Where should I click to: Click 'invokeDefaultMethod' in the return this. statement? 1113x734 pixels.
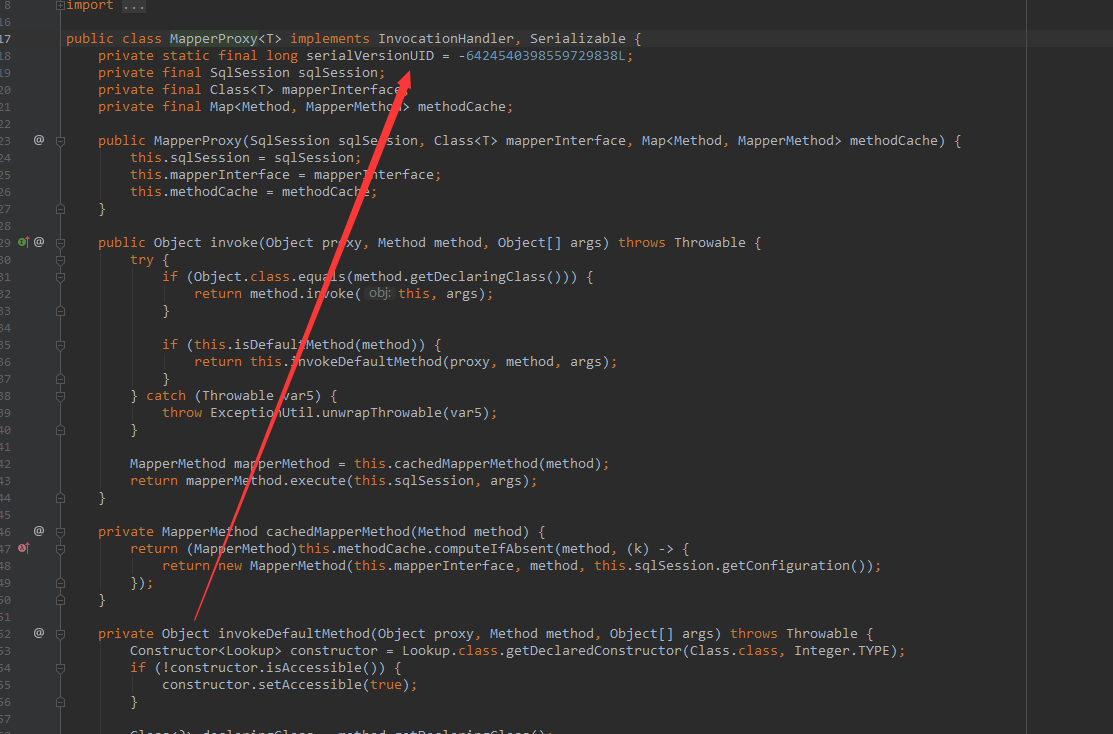(x=366, y=361)
